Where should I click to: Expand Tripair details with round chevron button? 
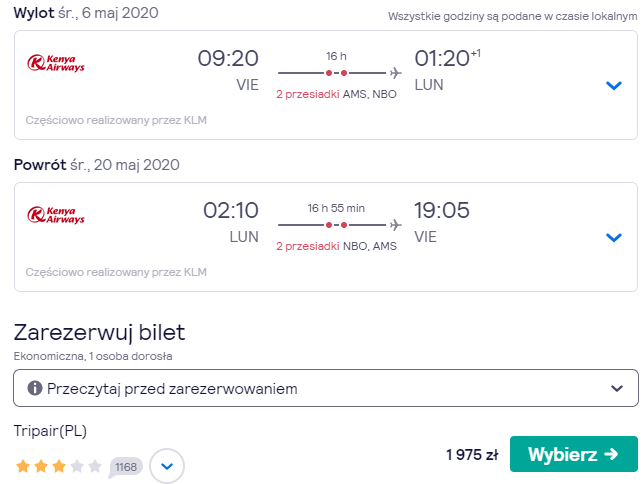coord(167,466)
